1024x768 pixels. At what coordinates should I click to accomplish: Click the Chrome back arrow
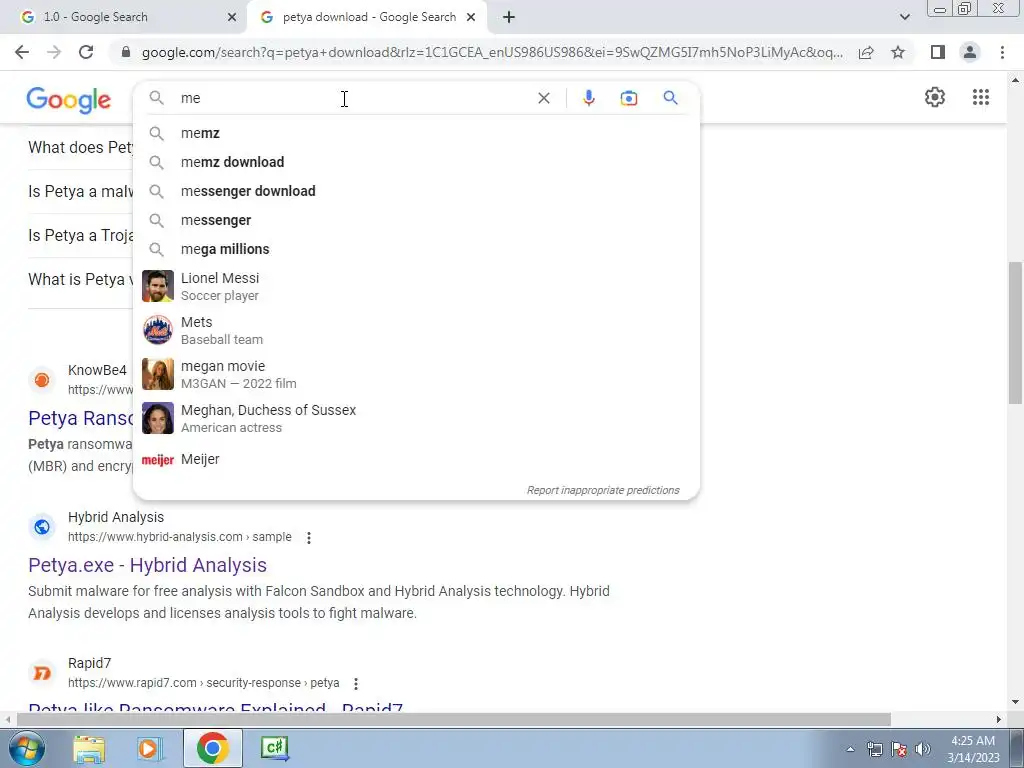[x=22, y=52]
